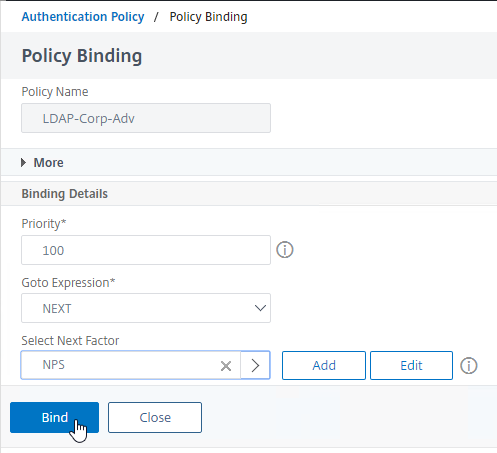Add a new next factor

(x=324, y=365)
